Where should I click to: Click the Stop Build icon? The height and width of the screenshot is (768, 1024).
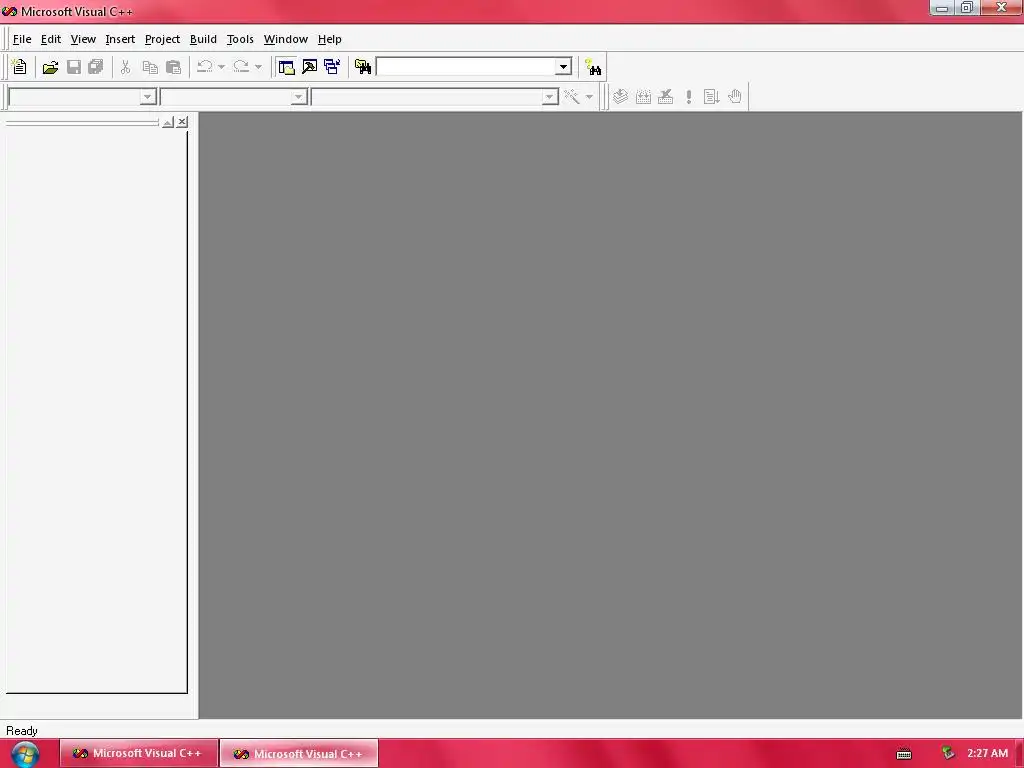(x=665, y=97)
